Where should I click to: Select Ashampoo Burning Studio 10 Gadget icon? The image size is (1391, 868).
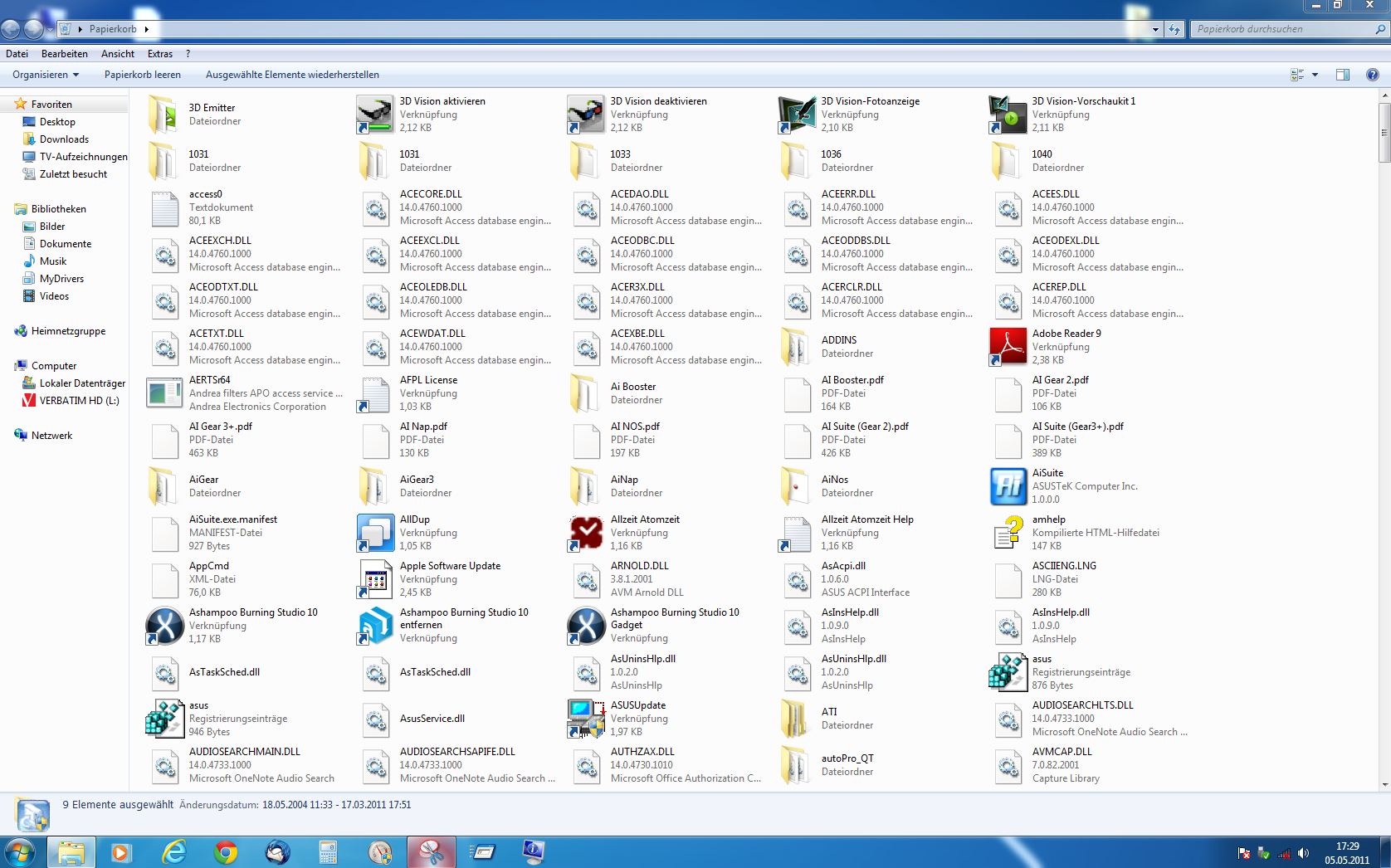[586, 626]
